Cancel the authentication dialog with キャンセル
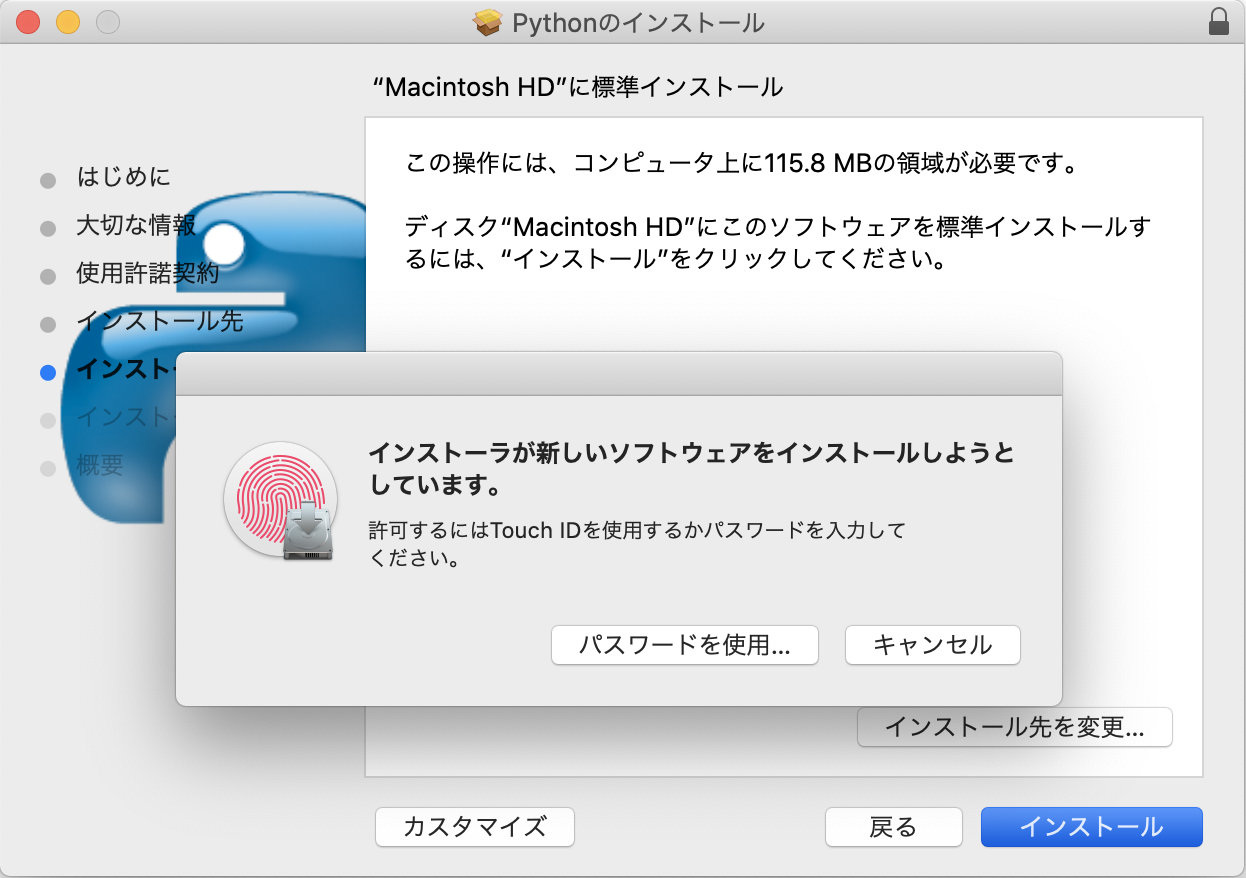This screenshot has height=878, width=1246. pyautogui.click(x=933, y=645)
